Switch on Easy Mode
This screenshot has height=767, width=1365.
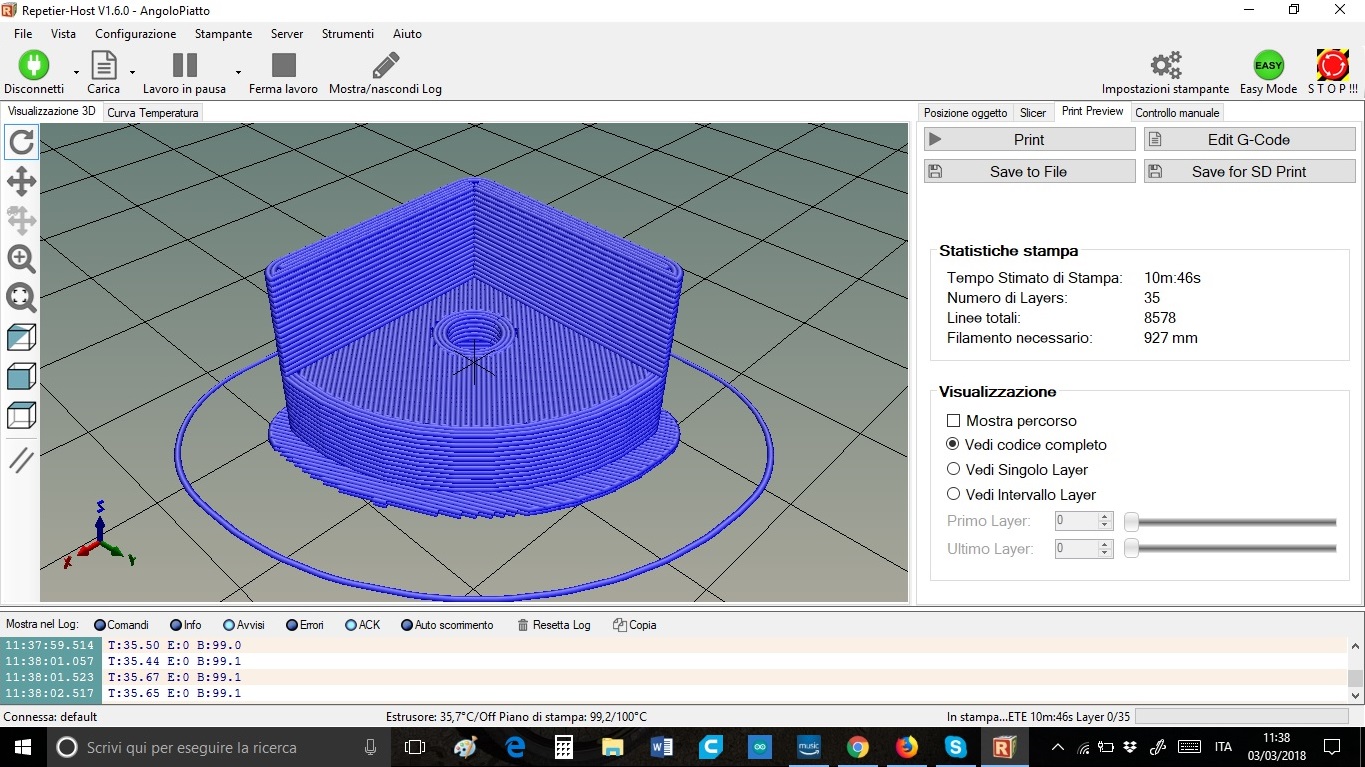coord(1268,66)
